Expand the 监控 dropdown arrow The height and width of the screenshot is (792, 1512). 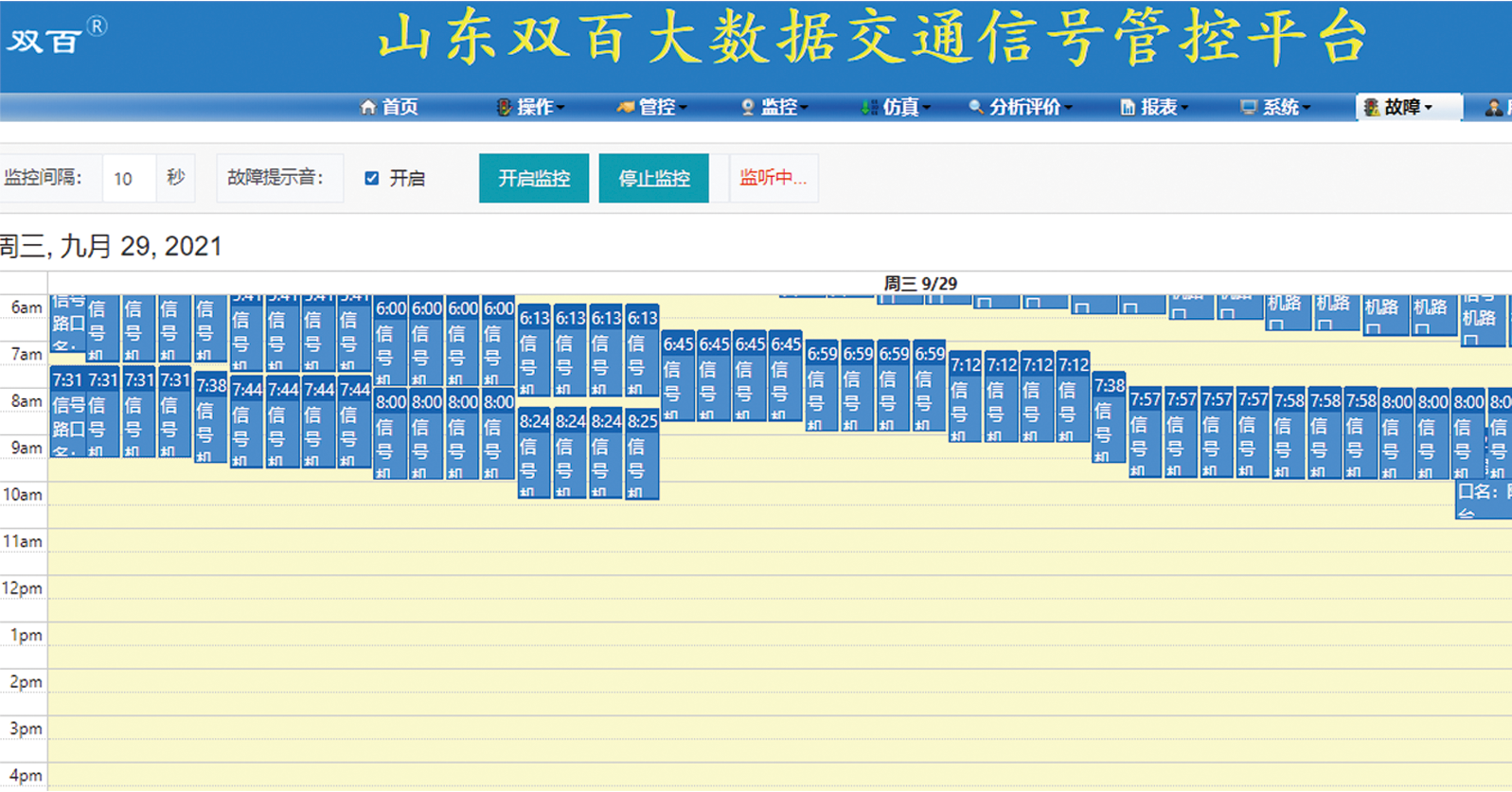click(804, 108)
